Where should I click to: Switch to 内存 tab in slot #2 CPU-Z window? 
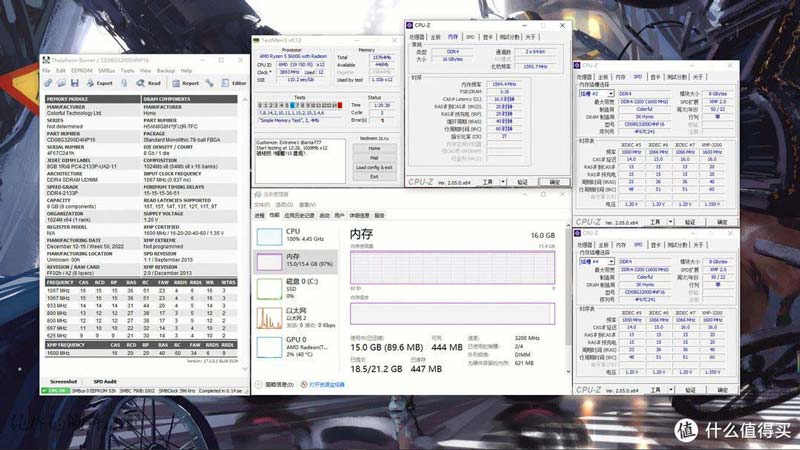[x=620, y=77]
